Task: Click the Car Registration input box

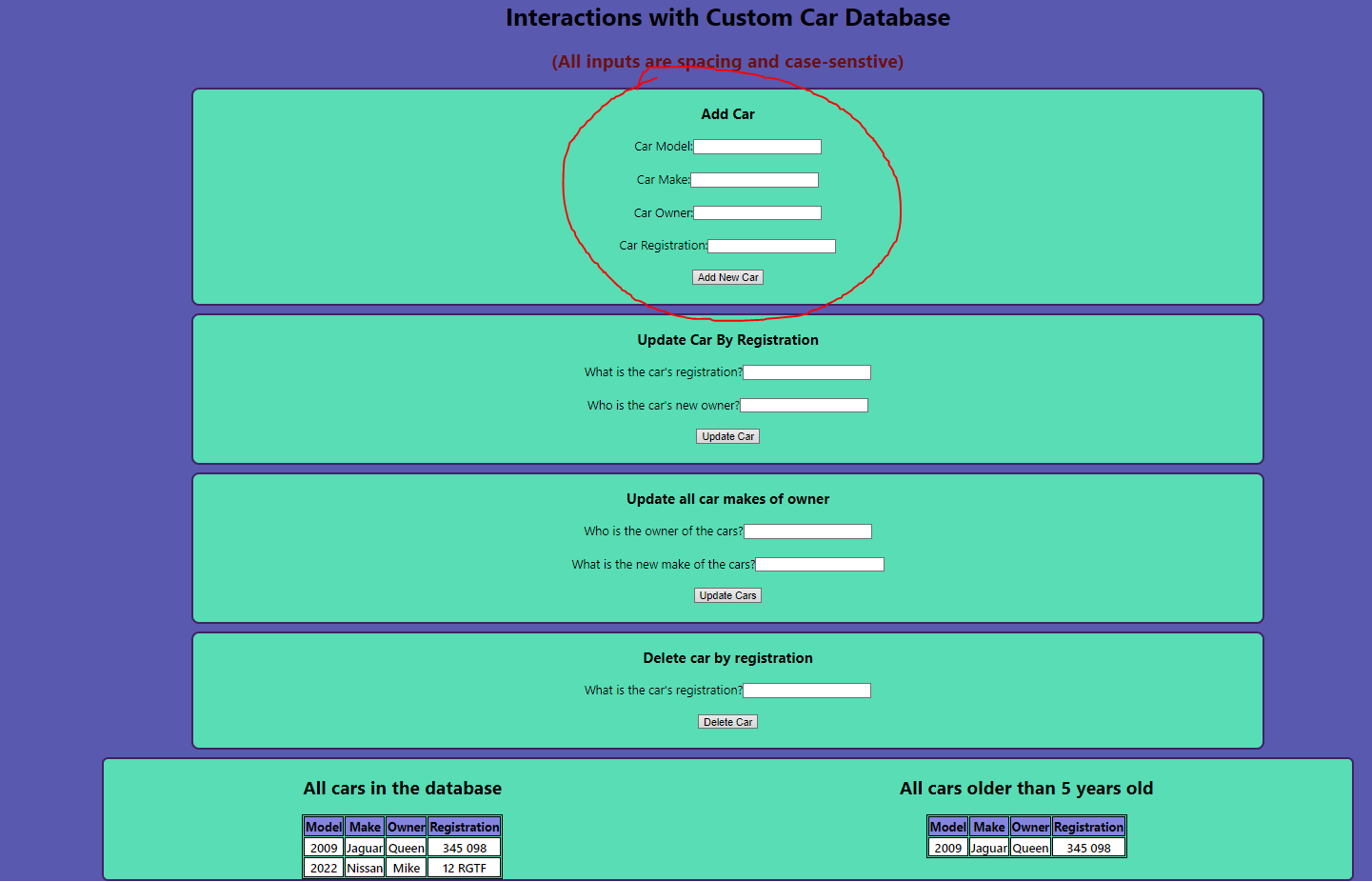Action: coord(771,245)
